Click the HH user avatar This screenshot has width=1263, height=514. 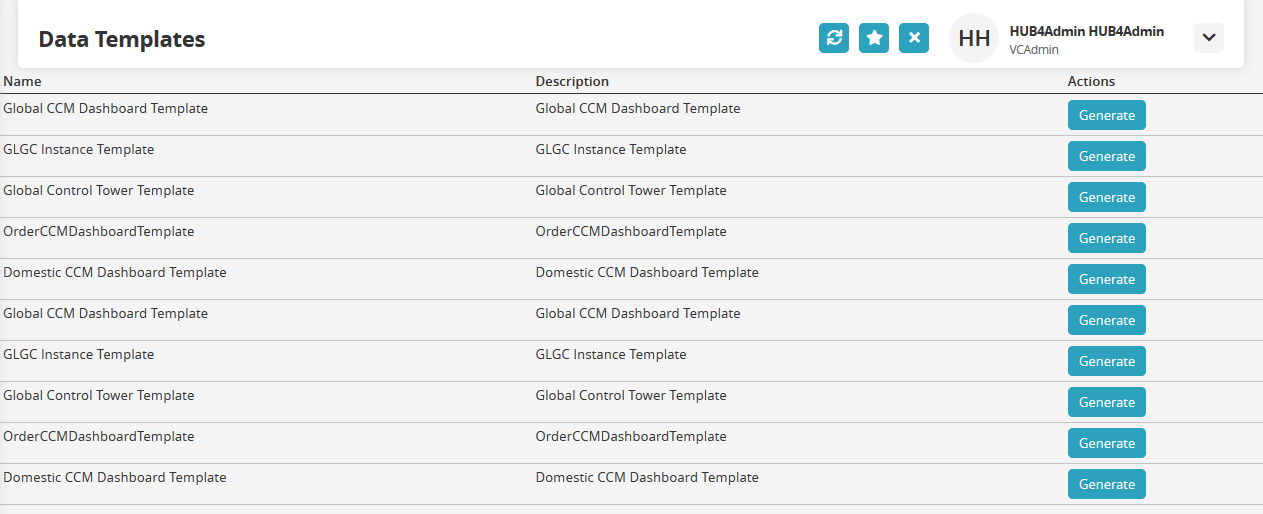click(x=974, y=39)
